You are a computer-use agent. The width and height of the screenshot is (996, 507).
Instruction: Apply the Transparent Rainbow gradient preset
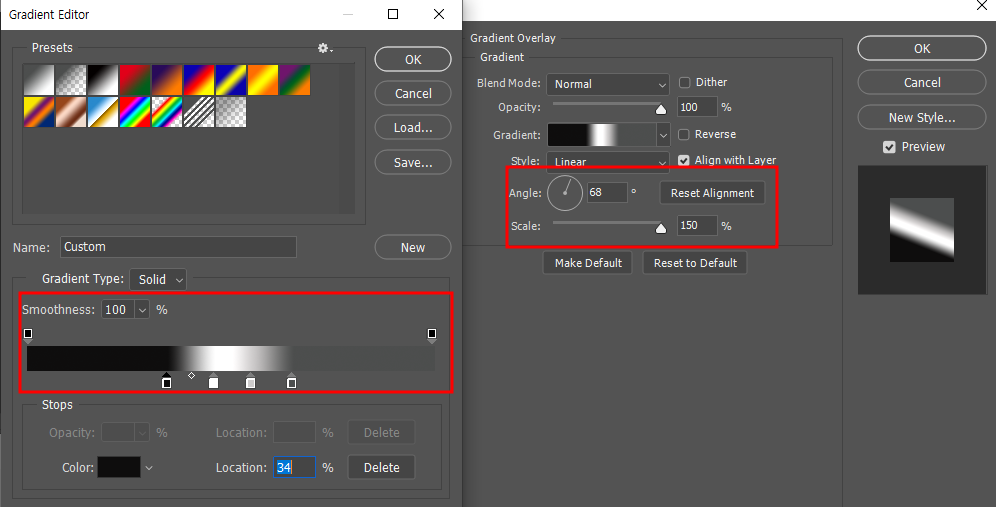pos(167,112)
